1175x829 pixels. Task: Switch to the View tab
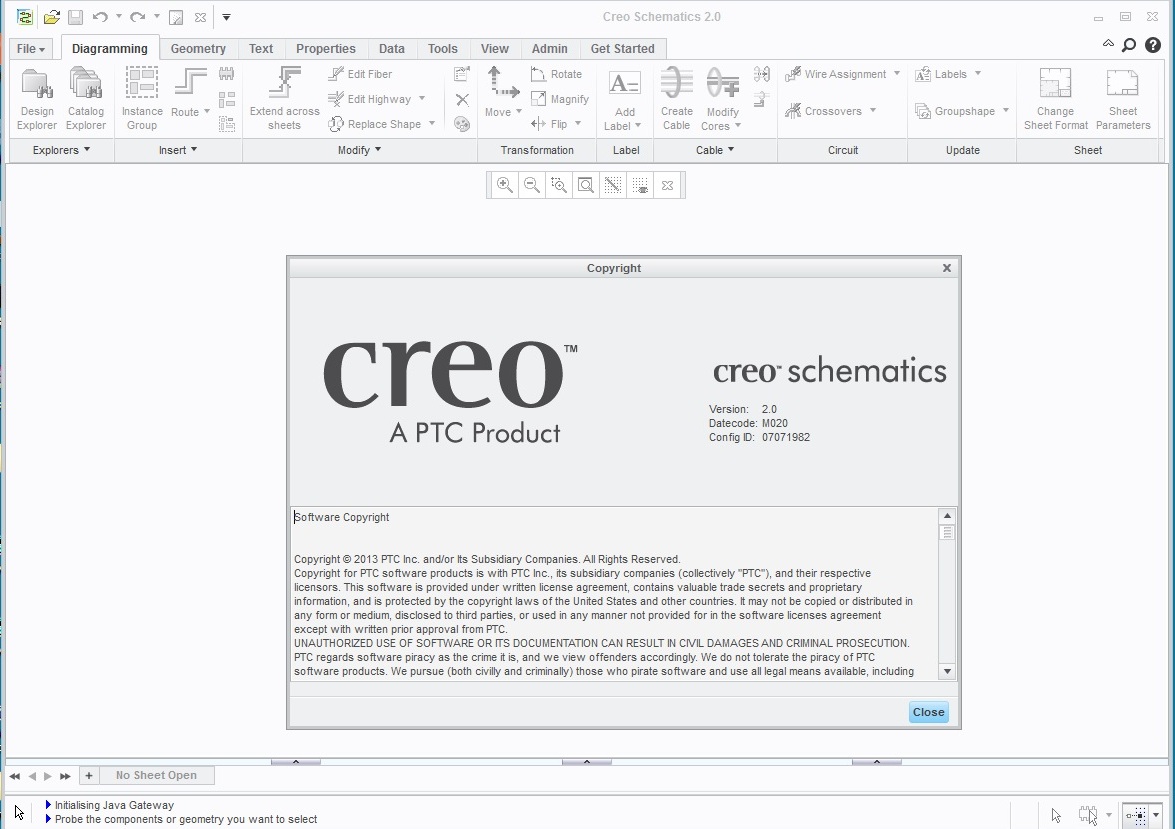(495, 49)
